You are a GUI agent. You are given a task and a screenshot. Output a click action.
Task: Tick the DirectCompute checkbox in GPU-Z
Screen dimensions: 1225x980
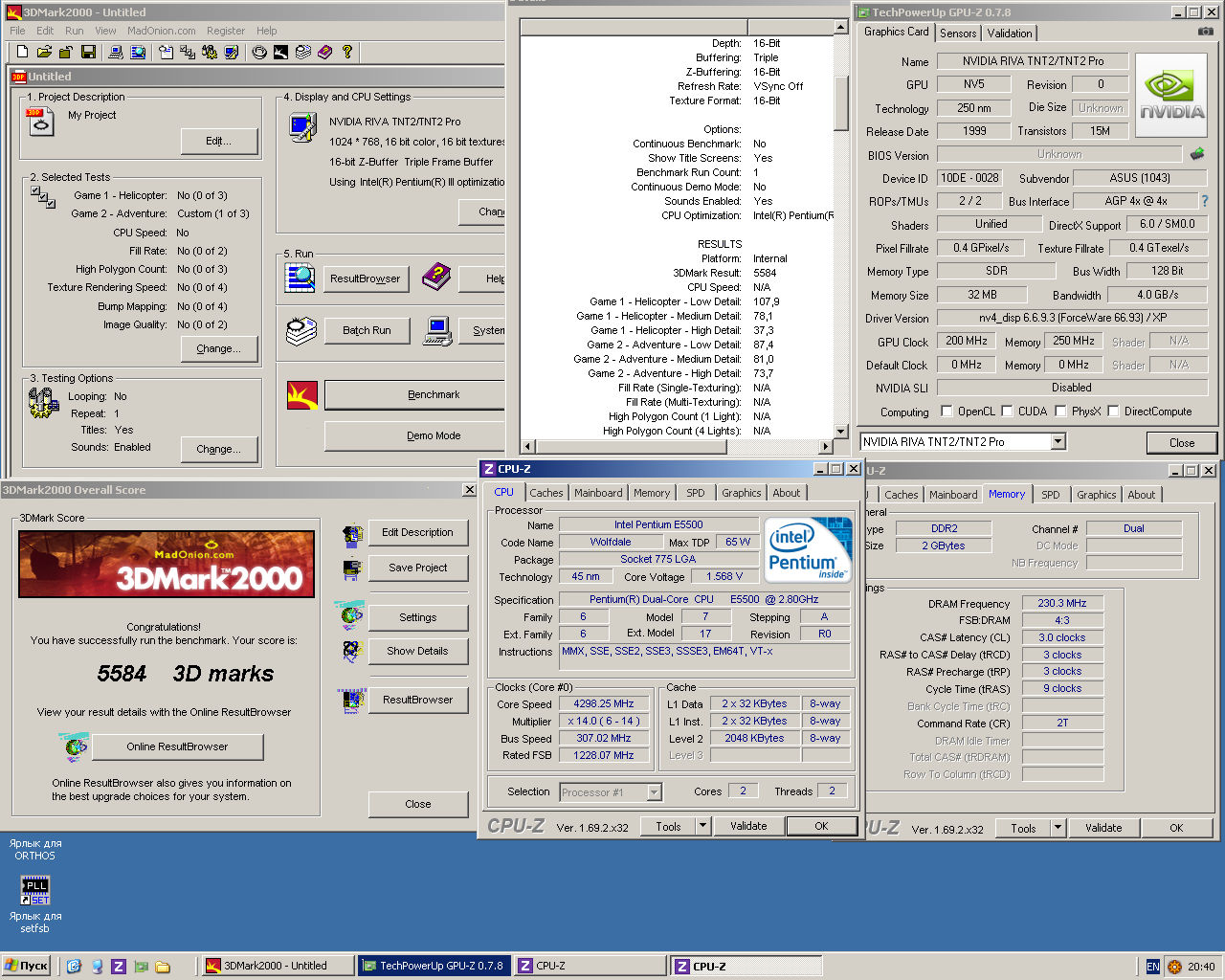1113,412
